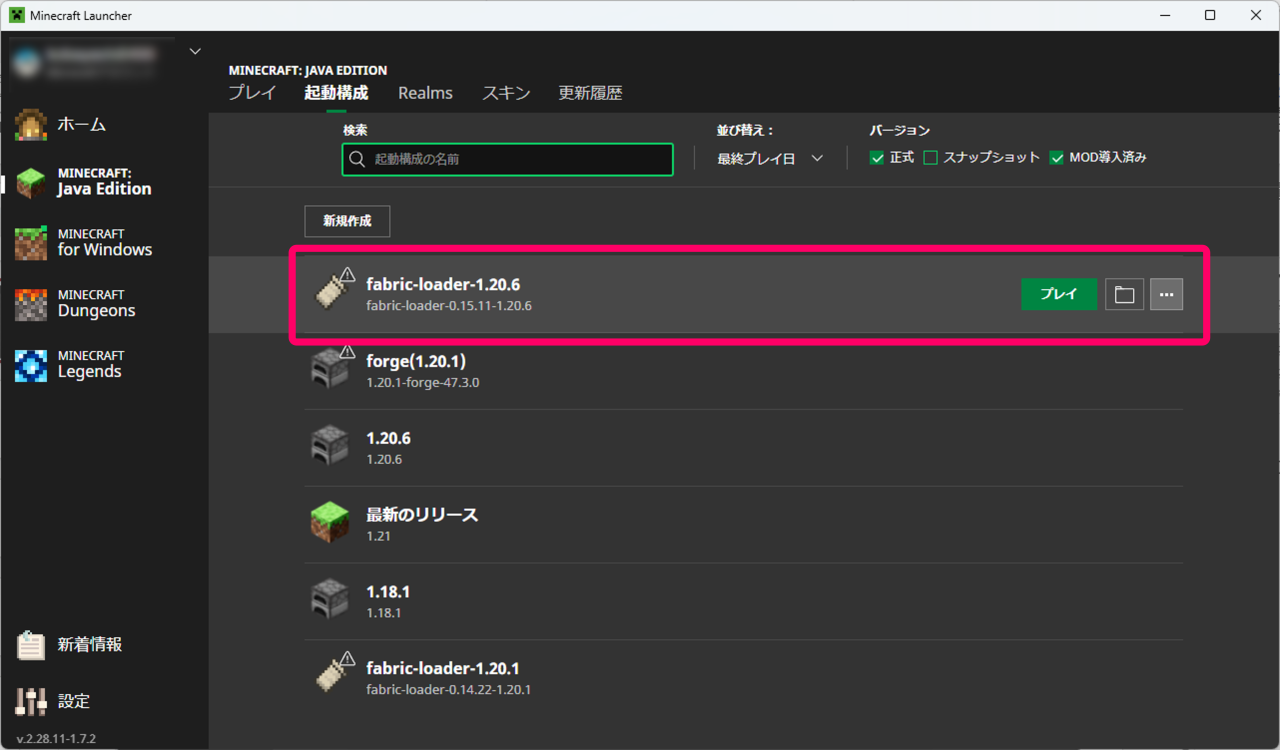This screenshot has width=1280, height=750.
Task: Select the 最新のリリース installation title
Action: pos(422,515)
